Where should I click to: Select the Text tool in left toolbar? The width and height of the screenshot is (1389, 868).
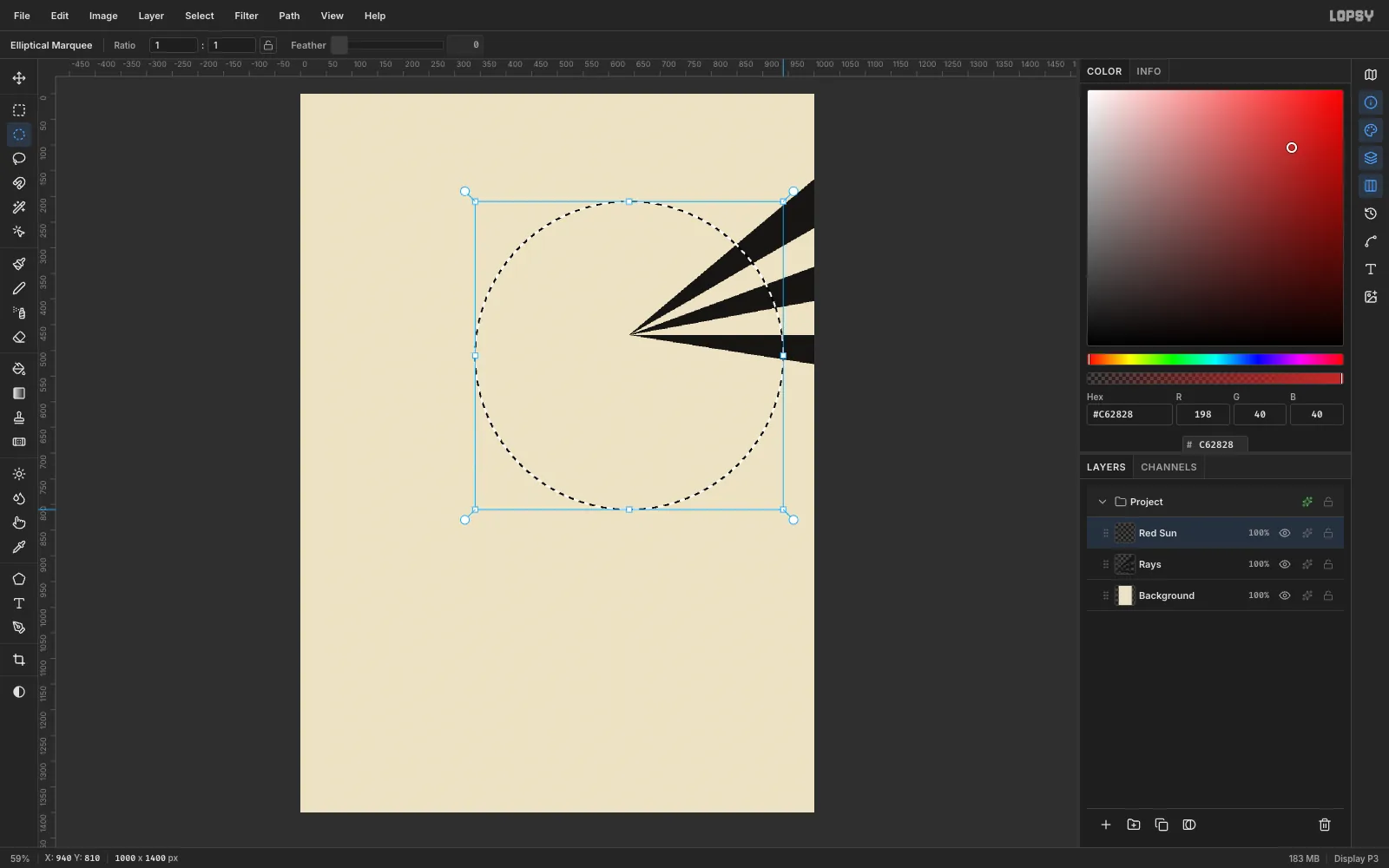click(x=19, y=603)
